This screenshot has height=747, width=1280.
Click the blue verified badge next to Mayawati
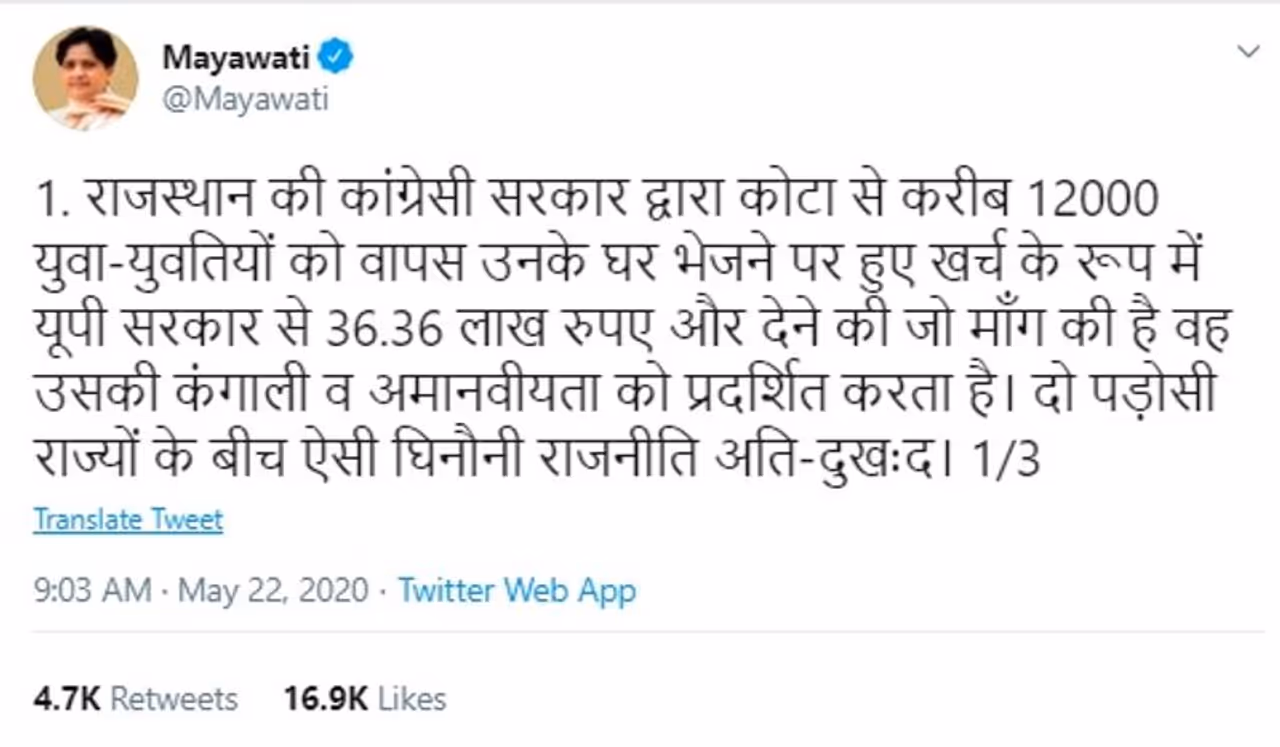(336, 59)
